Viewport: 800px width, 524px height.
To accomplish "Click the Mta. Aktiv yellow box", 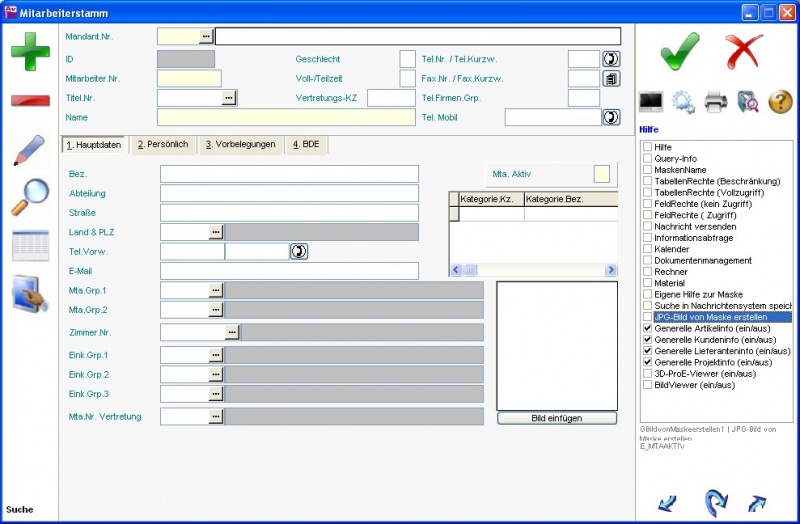I will [601, 174].
